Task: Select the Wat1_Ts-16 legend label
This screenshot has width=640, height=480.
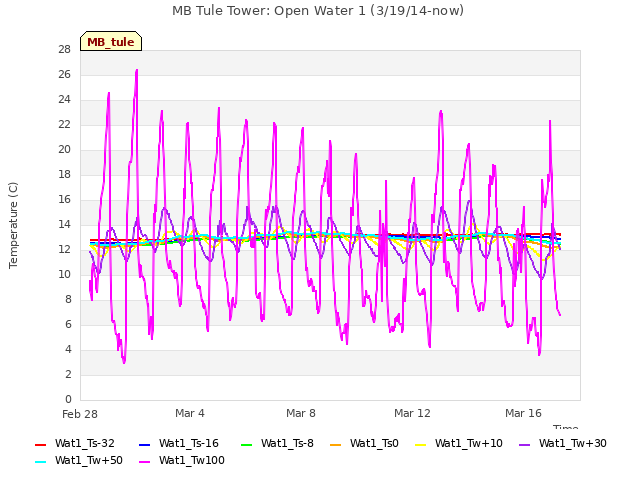Action: click(189, 444)
